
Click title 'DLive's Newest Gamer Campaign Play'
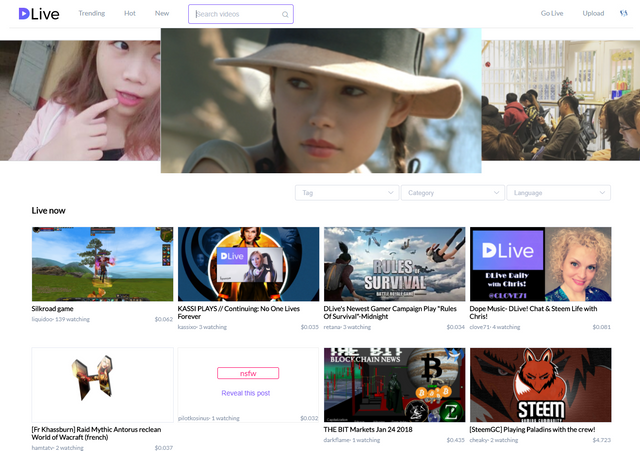pos(390,313)
